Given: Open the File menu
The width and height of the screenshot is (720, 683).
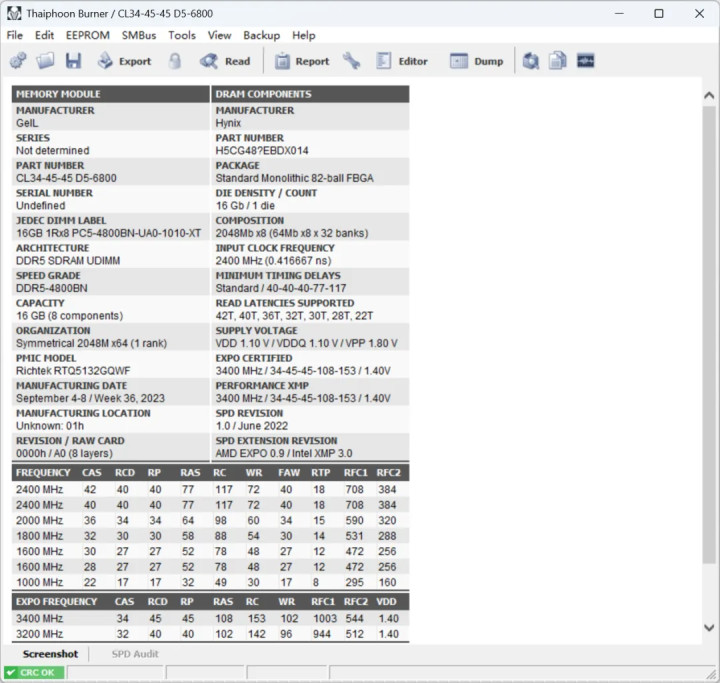Looking at the screenshot, I should pos(15,35).
